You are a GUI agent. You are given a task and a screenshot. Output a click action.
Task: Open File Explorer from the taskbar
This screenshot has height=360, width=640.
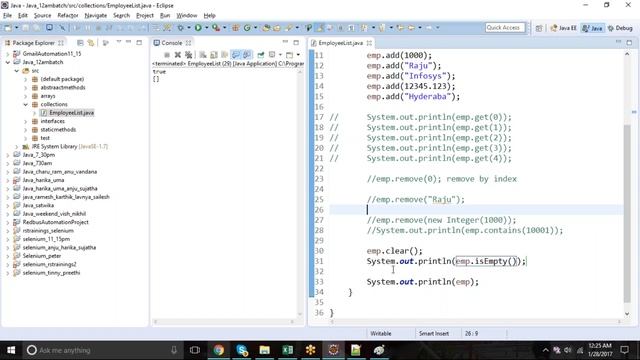pyautogui.click(x=264, y=350)
